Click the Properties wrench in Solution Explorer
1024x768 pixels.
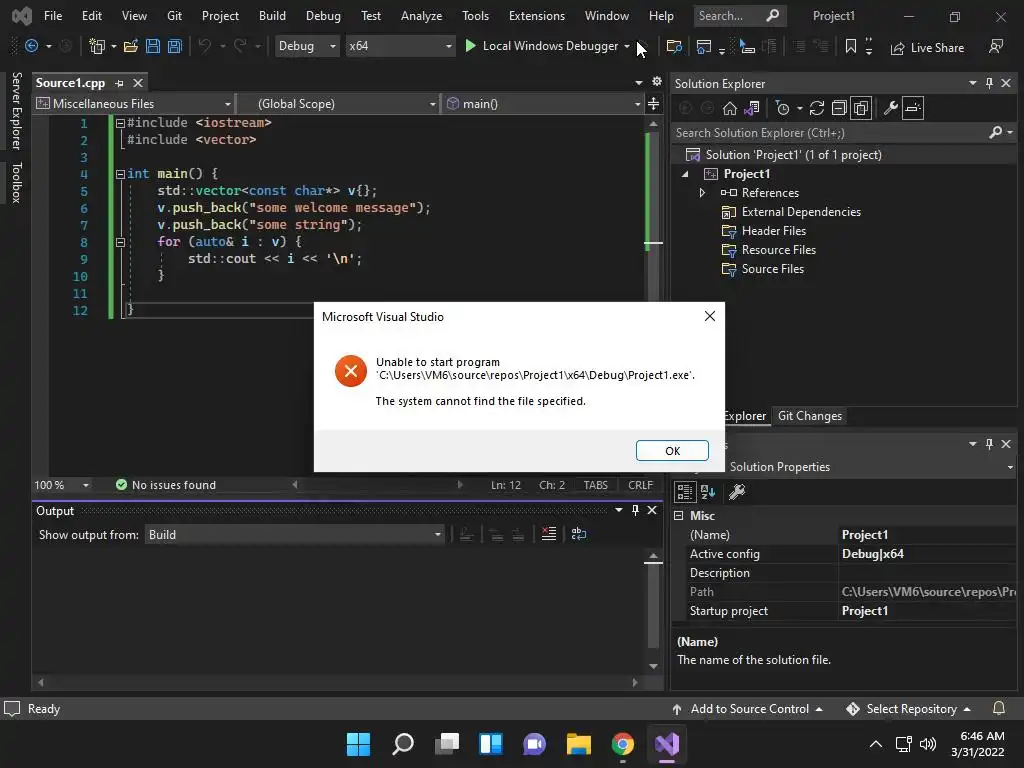(x=890, y=108)
